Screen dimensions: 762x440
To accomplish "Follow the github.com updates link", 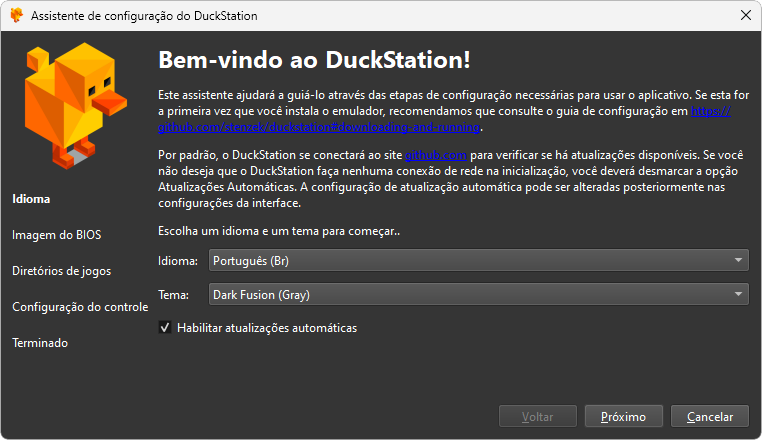I will (436, 156).
